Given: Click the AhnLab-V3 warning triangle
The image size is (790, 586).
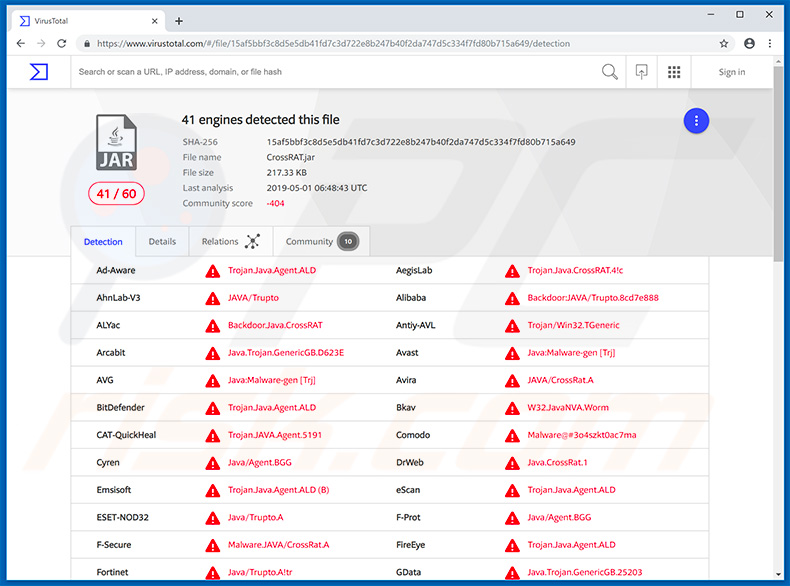Looking at the screenshot, I should [213, 298].
